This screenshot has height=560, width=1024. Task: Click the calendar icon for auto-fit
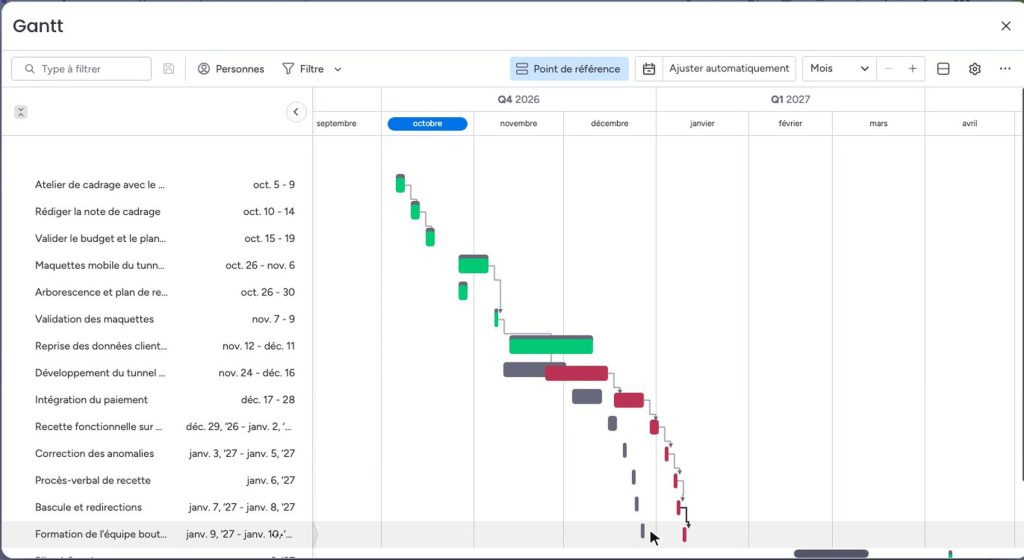coord(648,69)
